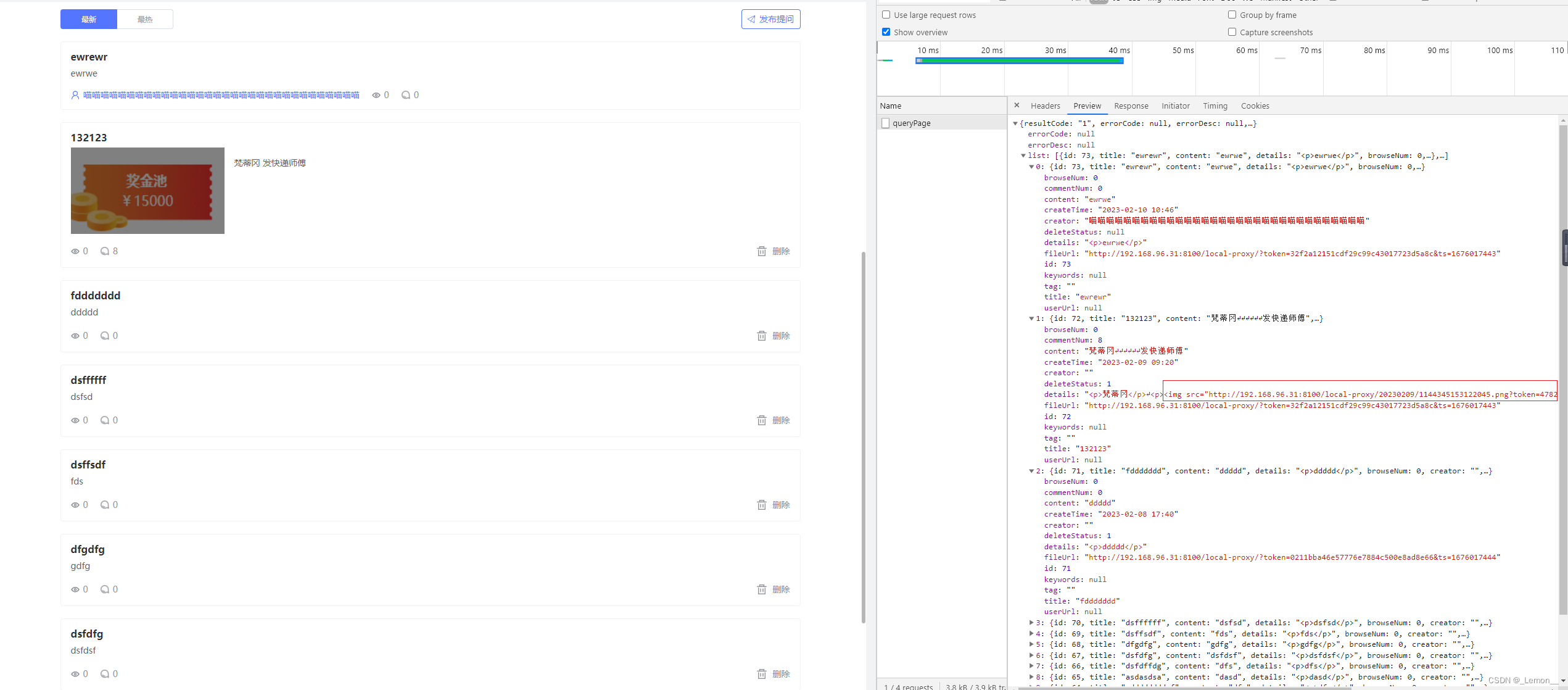The height and width of the screenshot is (690, 1568).
Task: Collapse the list array node
Action: click(1023, 156)
